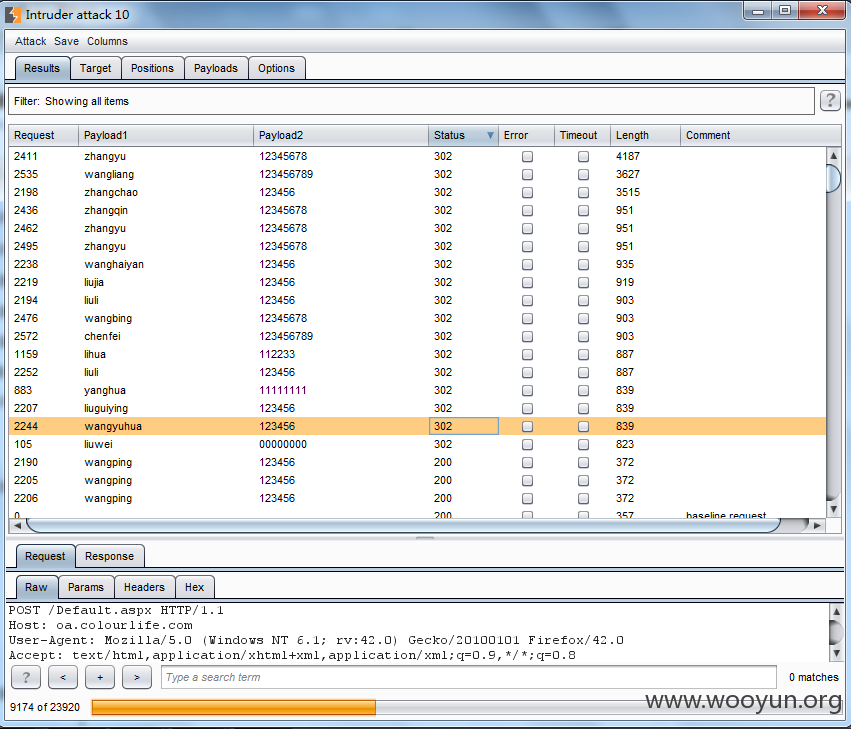Sort results by Payload2 column

[340, 135]
